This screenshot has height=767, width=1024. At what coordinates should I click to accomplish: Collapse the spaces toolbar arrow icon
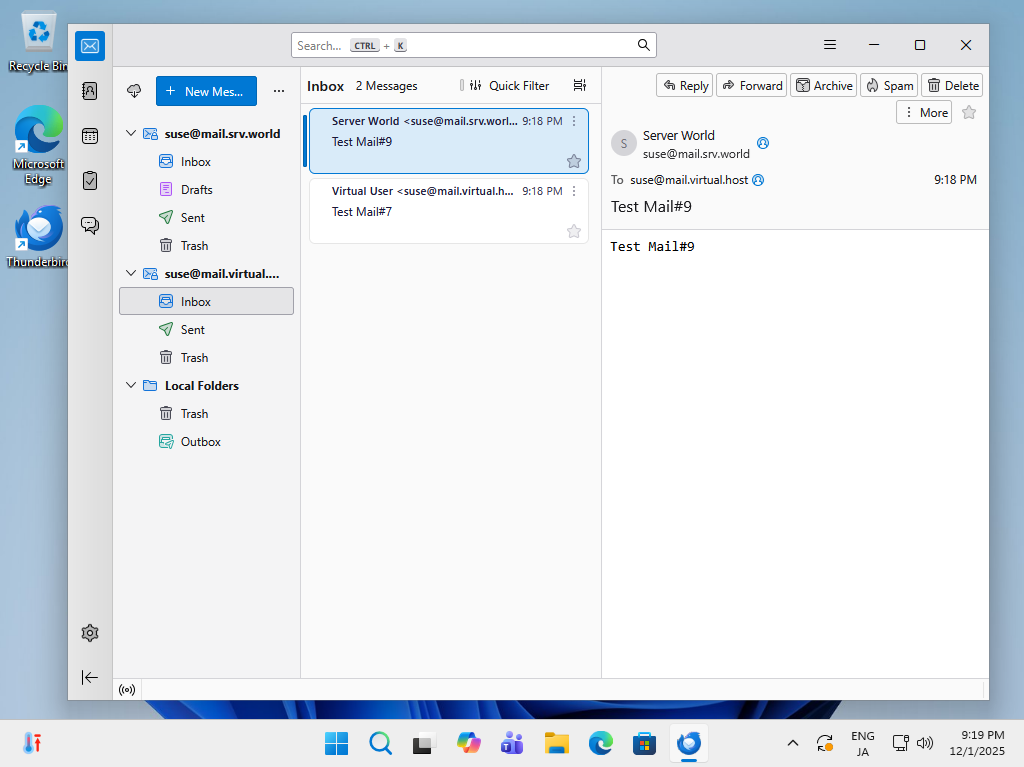tap(90, 677)
